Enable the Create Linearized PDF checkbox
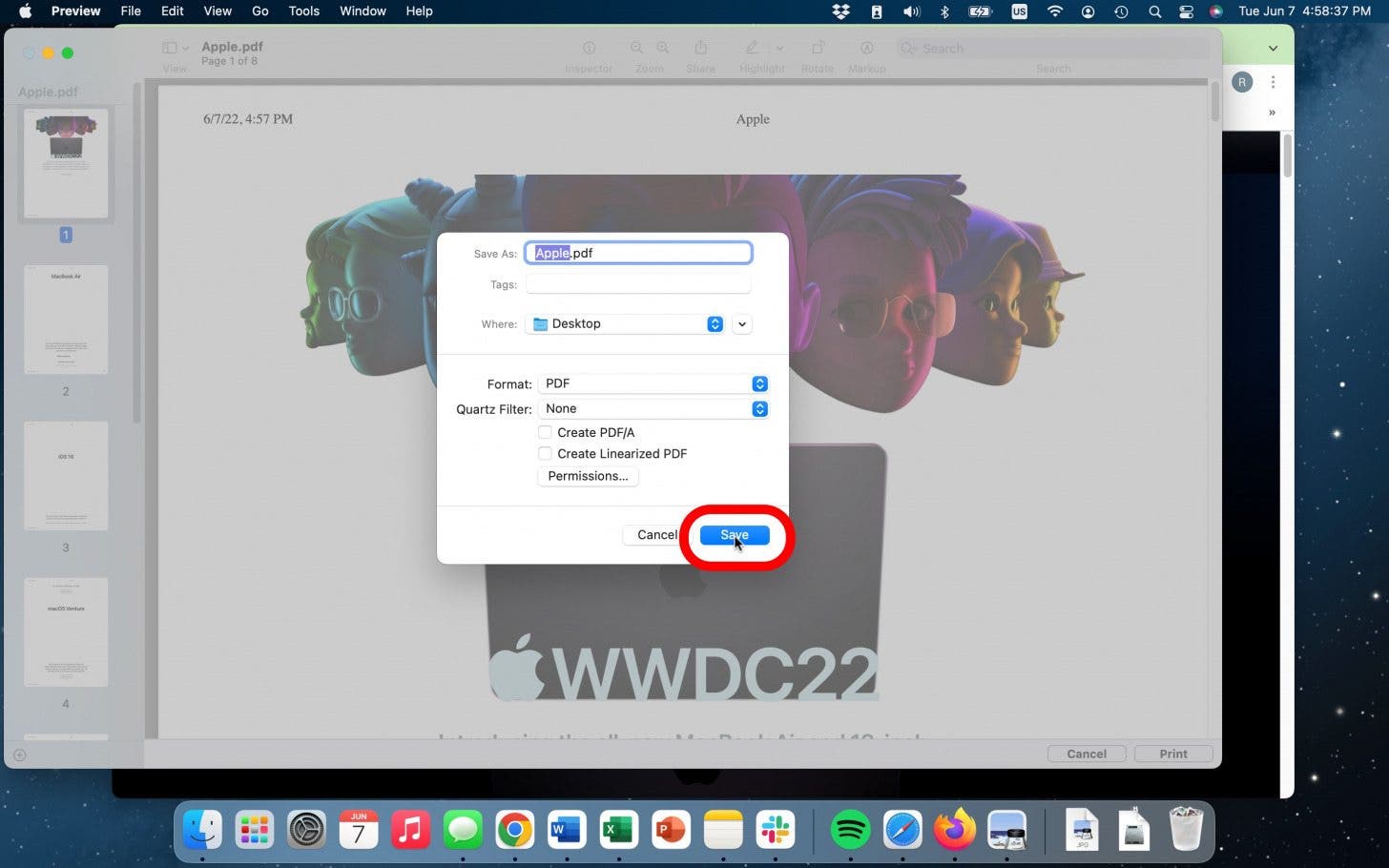1389x868 pixels. click(x=545, y=453)
